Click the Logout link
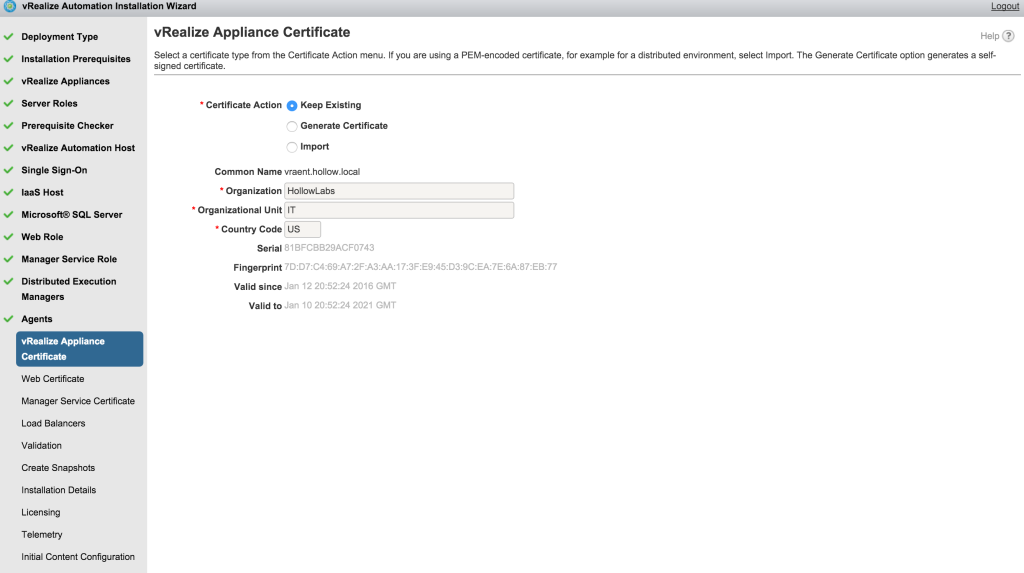1024x573 pixels. (x=1004, y=6)
